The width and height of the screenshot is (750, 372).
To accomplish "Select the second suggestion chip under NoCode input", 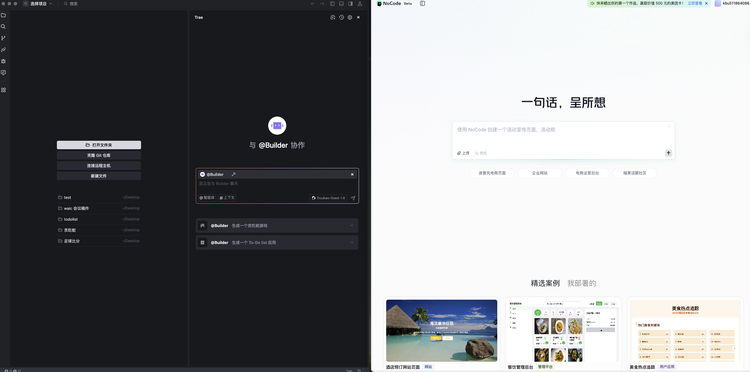I will (x=540, y=173).
